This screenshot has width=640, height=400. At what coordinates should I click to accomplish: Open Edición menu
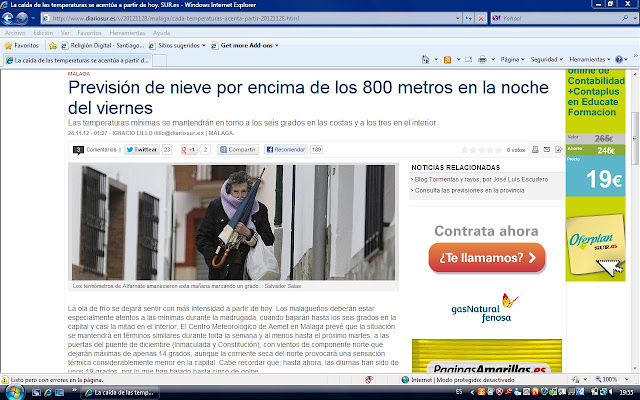click(43, 33)
